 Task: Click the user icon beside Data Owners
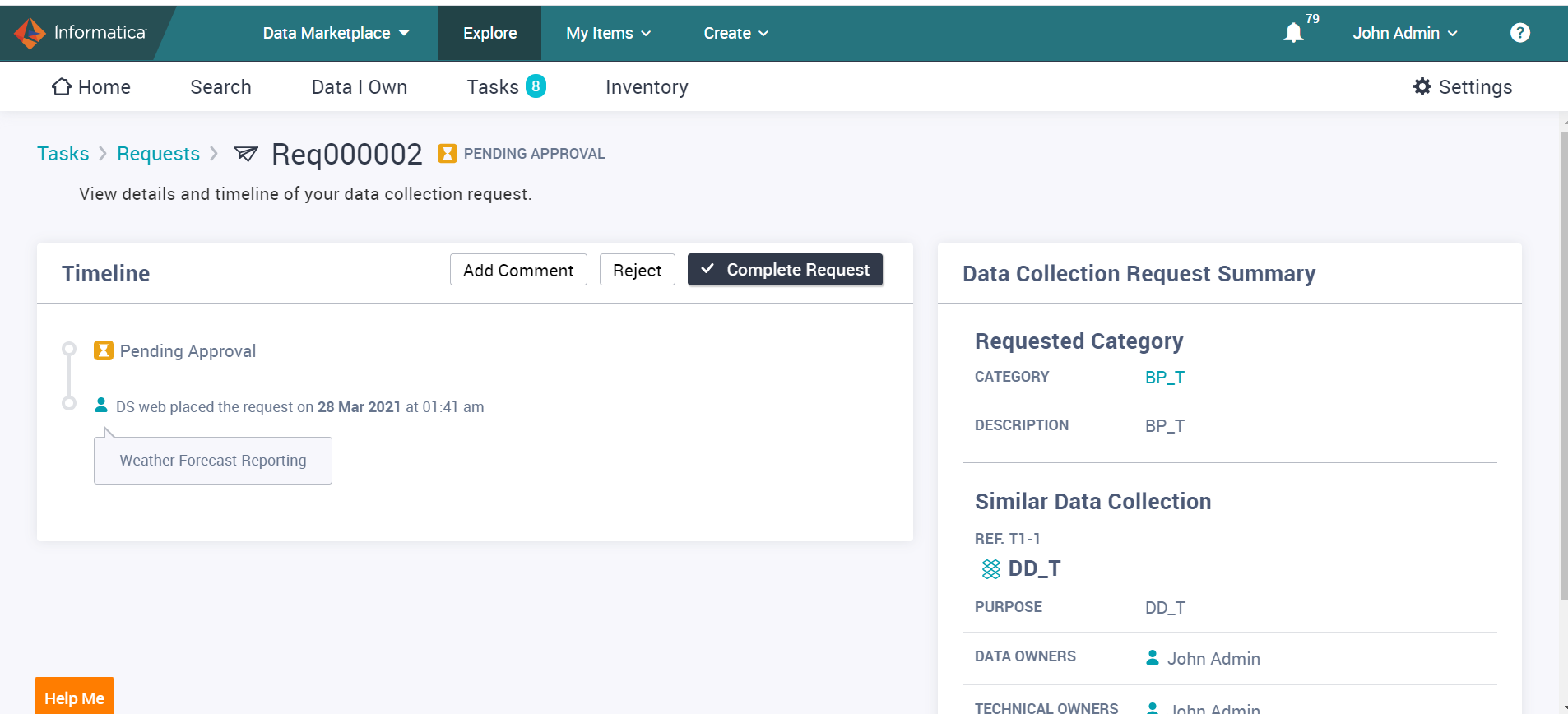(1153, 657)
